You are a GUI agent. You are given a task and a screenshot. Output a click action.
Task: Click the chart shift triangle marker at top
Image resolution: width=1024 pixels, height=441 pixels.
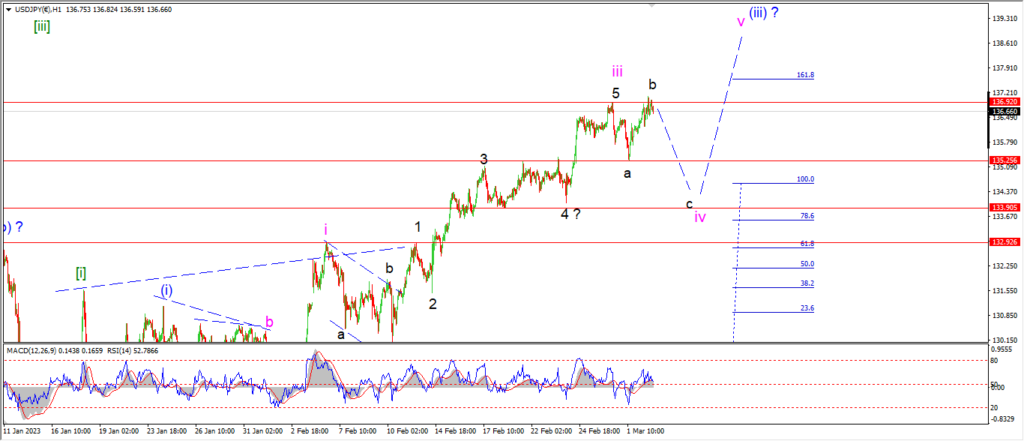click(651, 5)
